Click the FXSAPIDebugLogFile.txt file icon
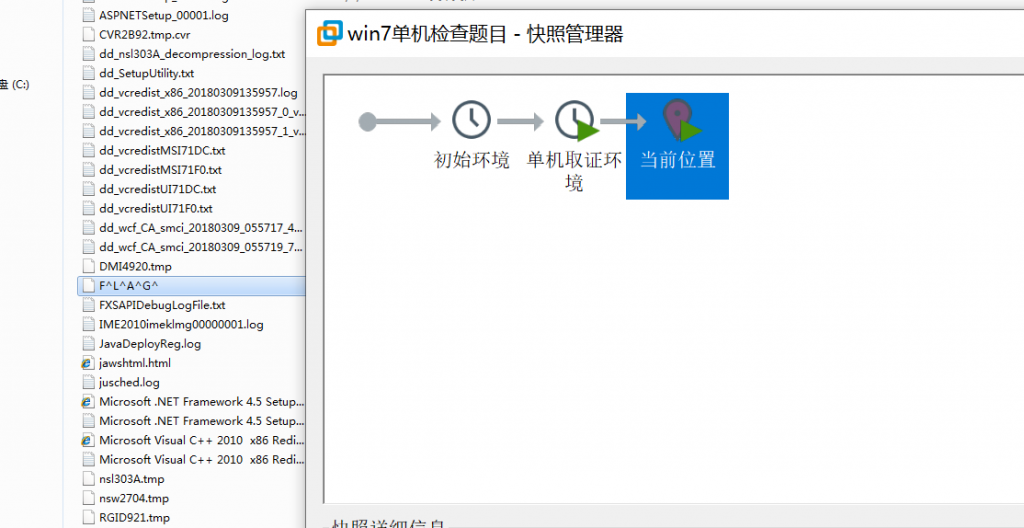 tap(88, 305)
